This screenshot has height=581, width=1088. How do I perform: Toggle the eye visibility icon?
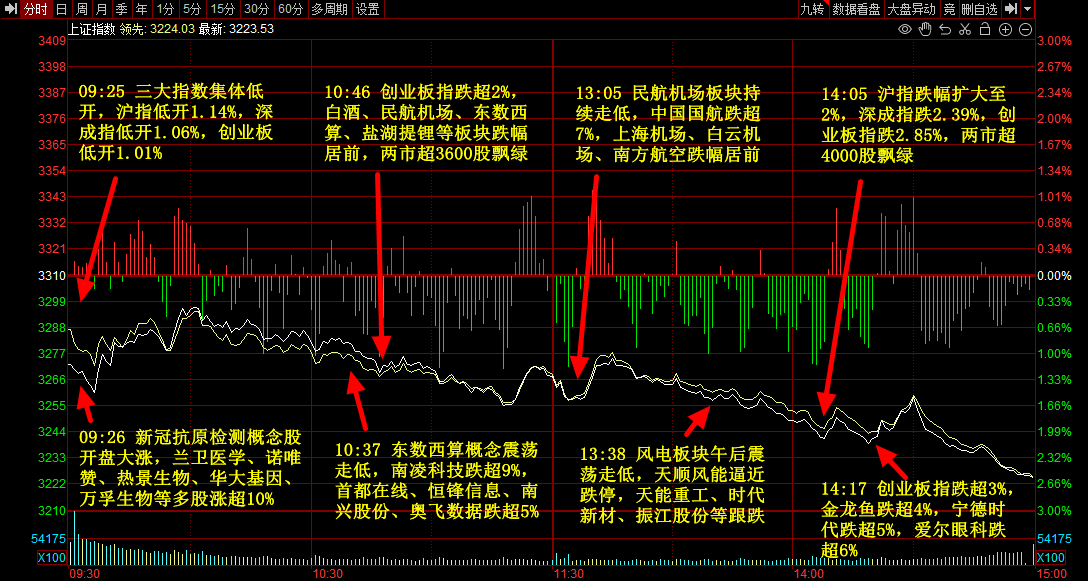pos(905,30)
